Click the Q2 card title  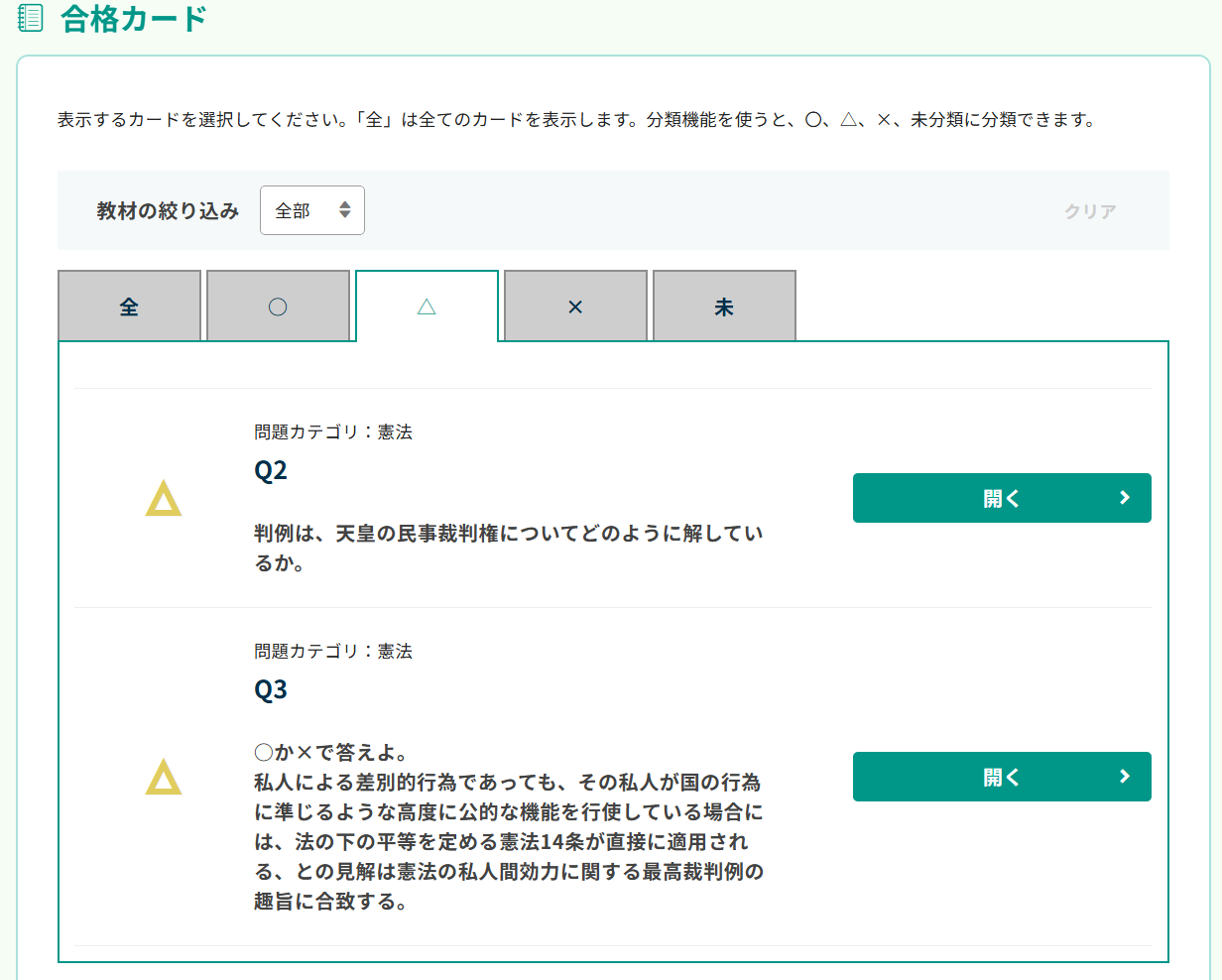point(271,470)
